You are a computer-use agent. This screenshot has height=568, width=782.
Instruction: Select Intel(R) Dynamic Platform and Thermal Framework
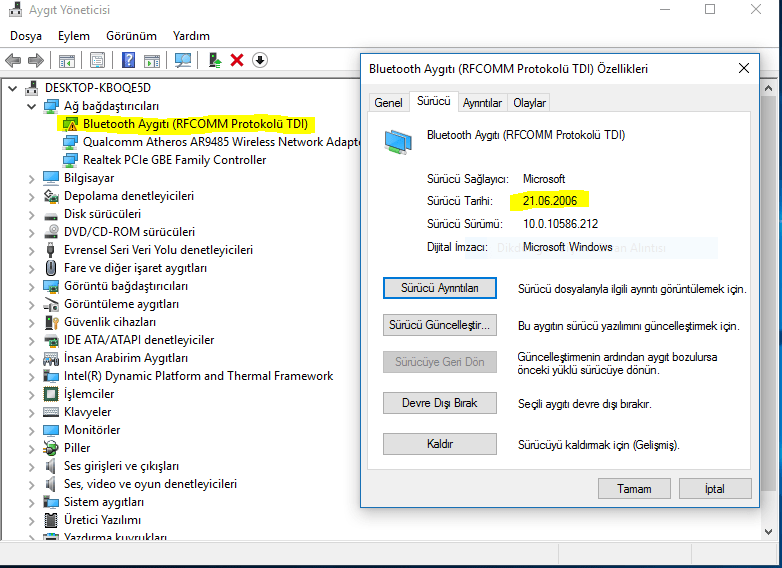(x=198, y=376)
